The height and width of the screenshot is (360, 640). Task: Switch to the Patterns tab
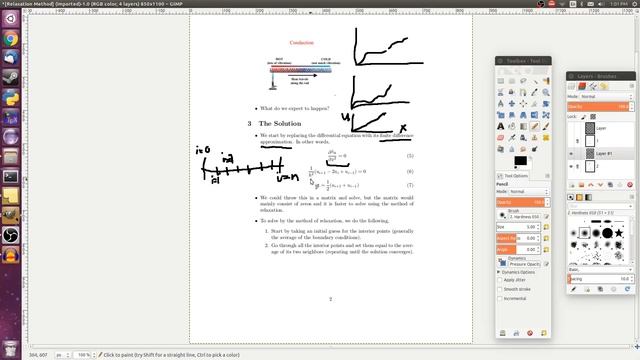click(580, 197)
